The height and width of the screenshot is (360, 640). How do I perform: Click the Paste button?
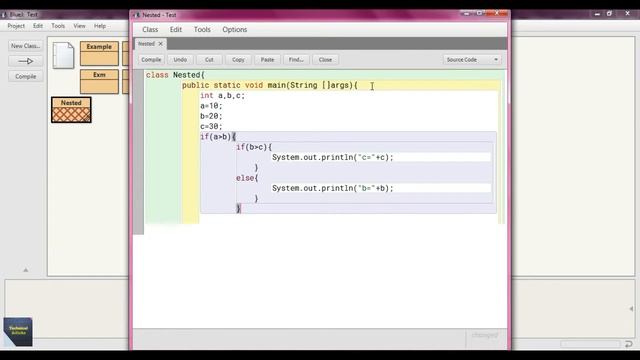[267, 60]
